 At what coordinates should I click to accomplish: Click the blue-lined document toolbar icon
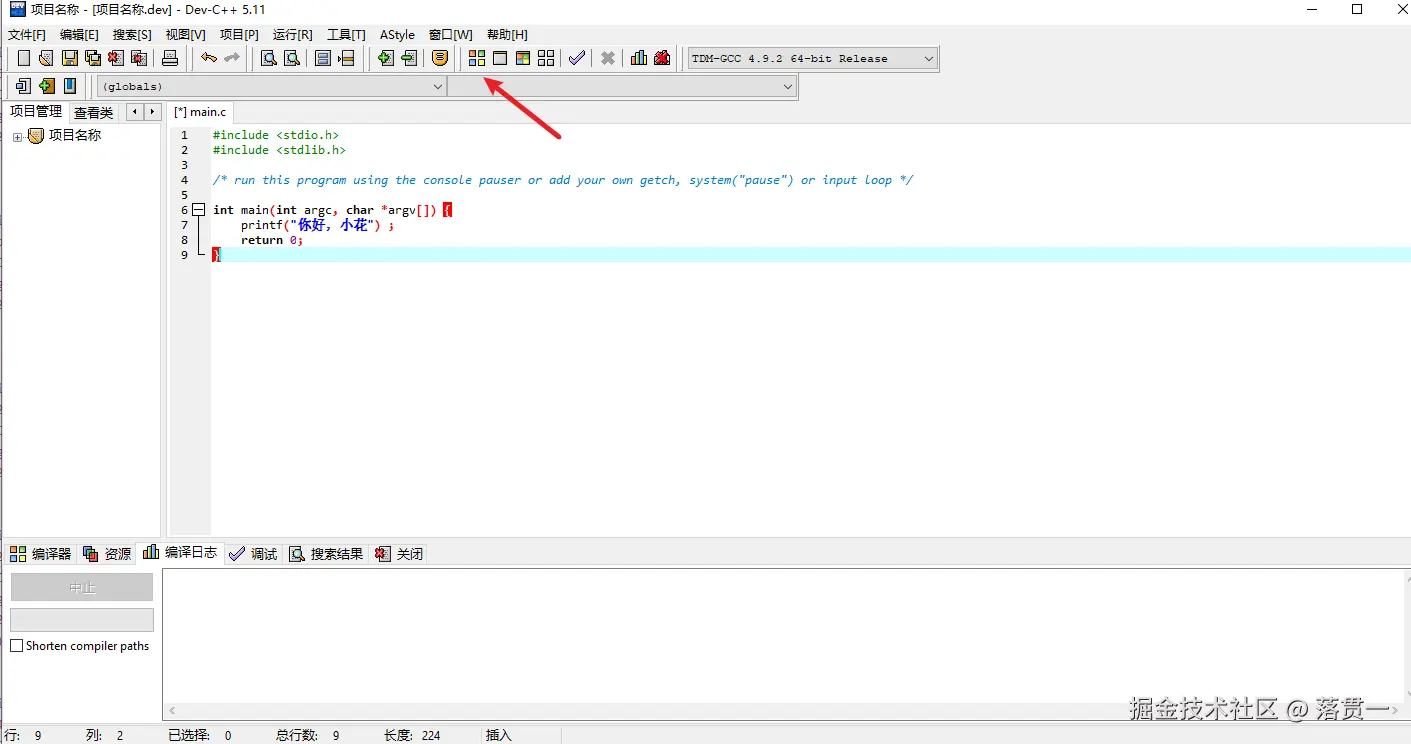click(x=323, y=58)
